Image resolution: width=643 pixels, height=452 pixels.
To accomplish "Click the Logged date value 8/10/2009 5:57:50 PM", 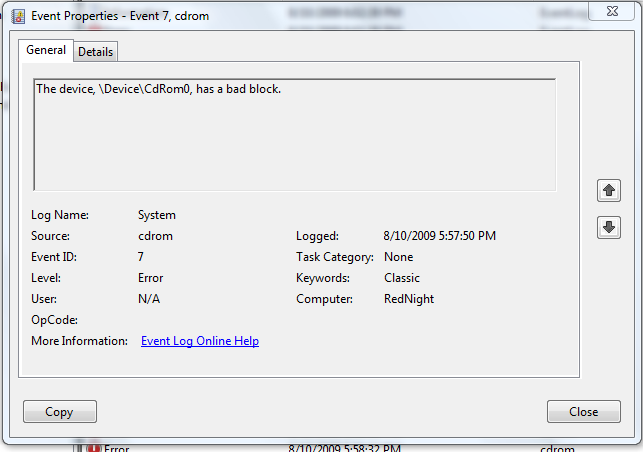I will [440, 236].
